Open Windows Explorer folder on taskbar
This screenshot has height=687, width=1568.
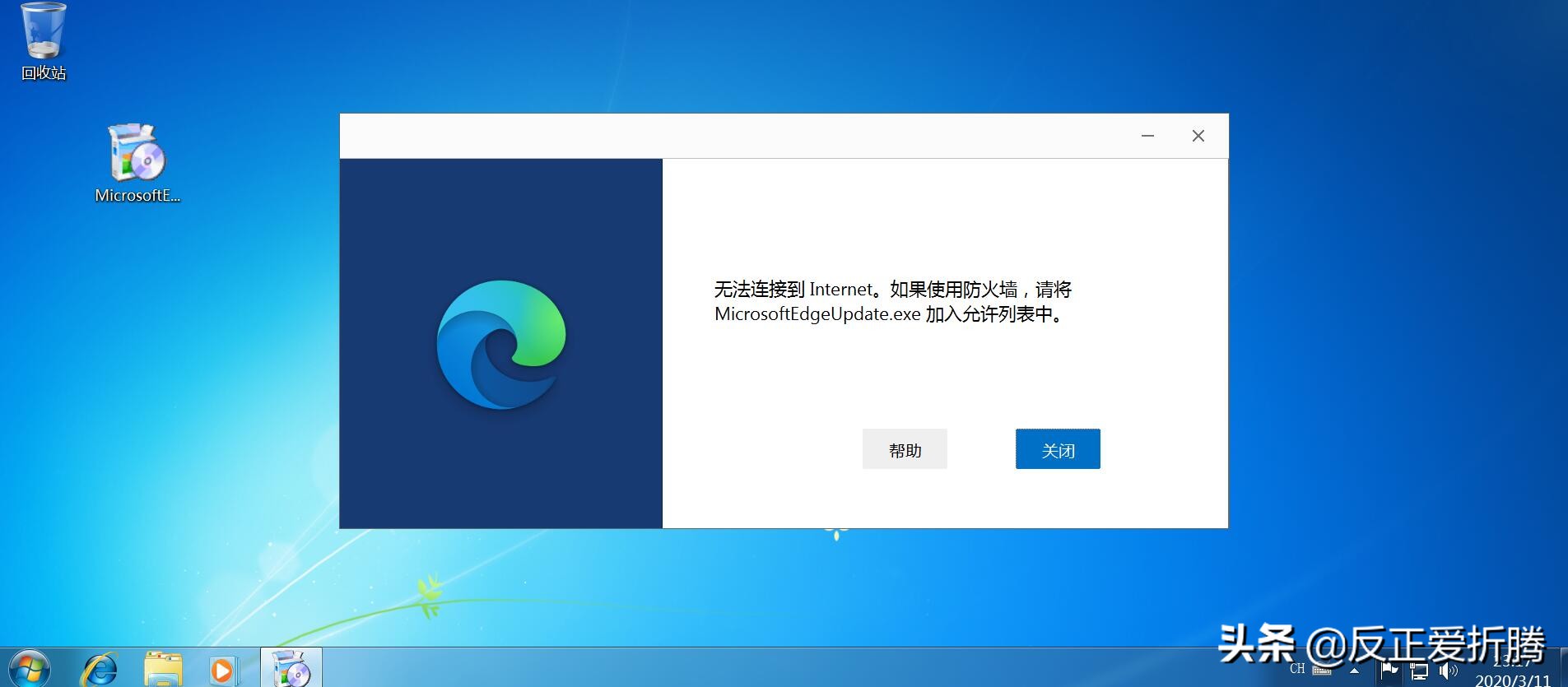click(163, 670)
